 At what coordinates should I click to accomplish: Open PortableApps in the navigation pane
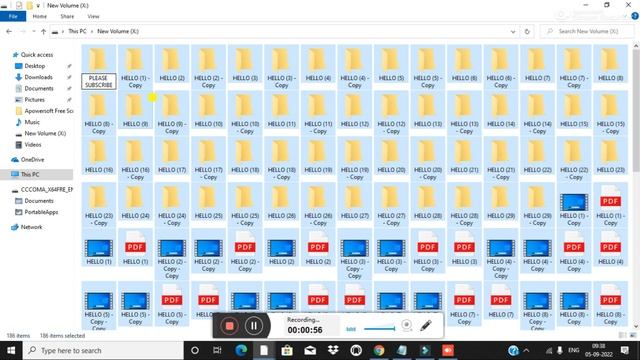(41, 212)
